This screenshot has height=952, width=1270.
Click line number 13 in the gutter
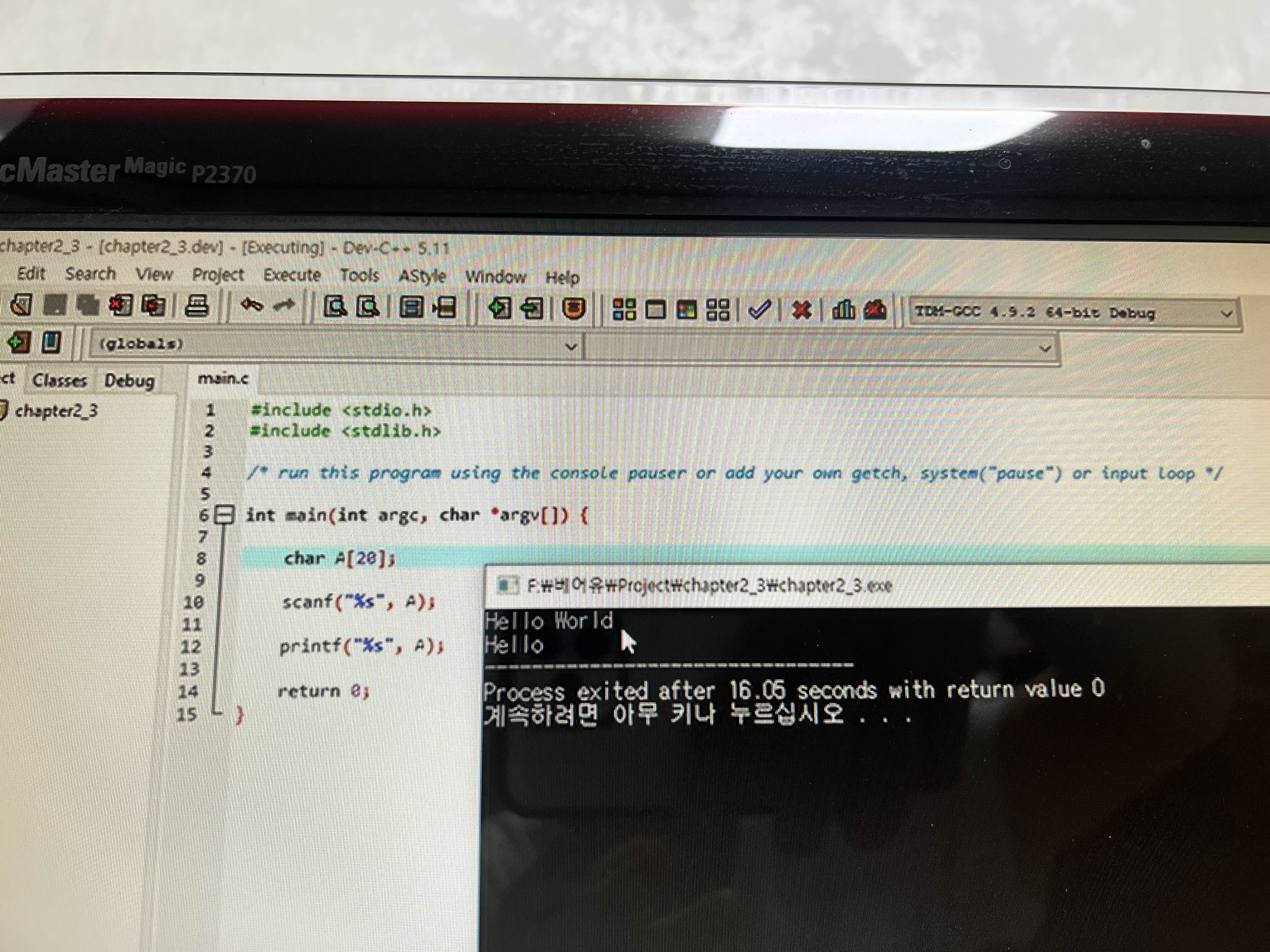click(190, 669)
